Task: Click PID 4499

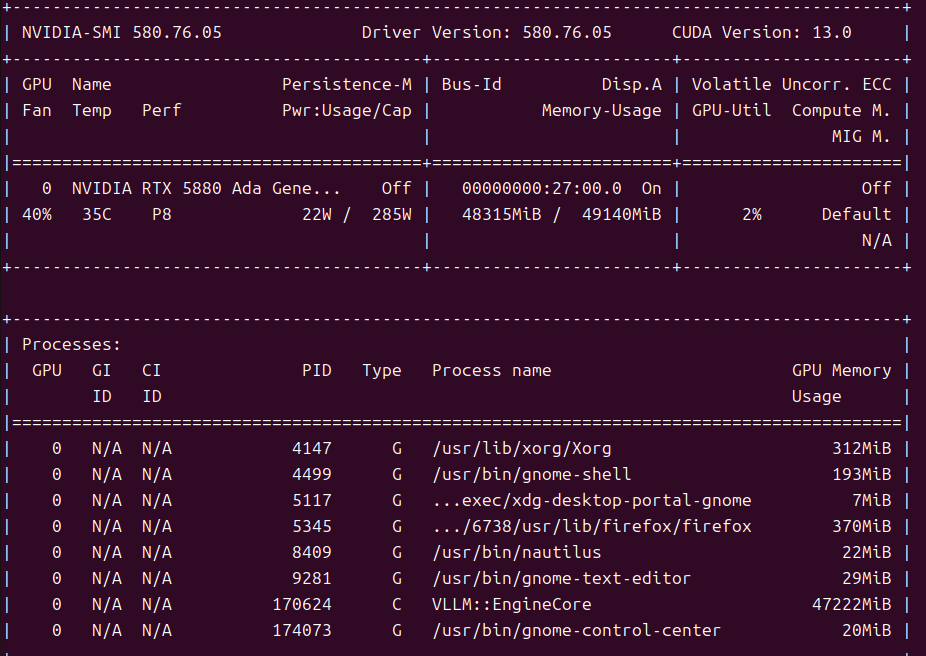Action: [x=312, y=474]
